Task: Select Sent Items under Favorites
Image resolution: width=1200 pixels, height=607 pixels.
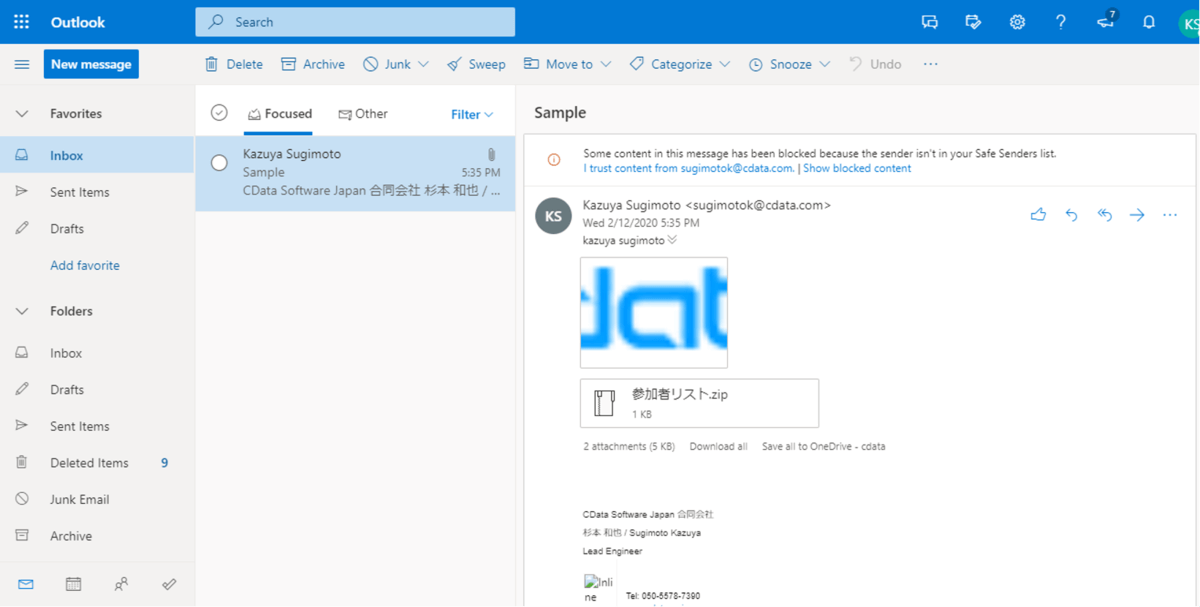Action: pyautogui.click(x=97, y=192)
